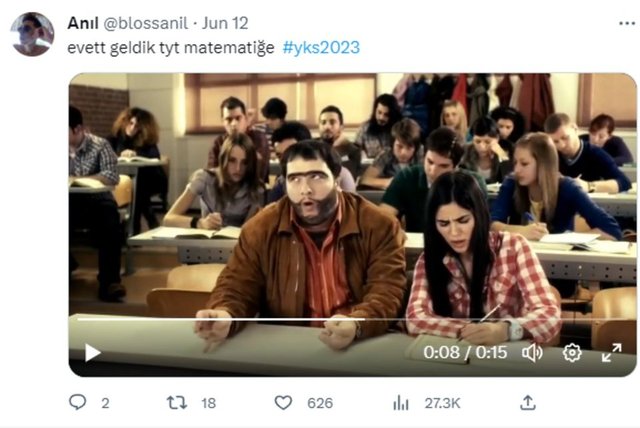Image resolution: width=640 pixels, height=428 pixels.
Task: Play the tweet video
Action: pyautogui.click(x=92, y=353)
